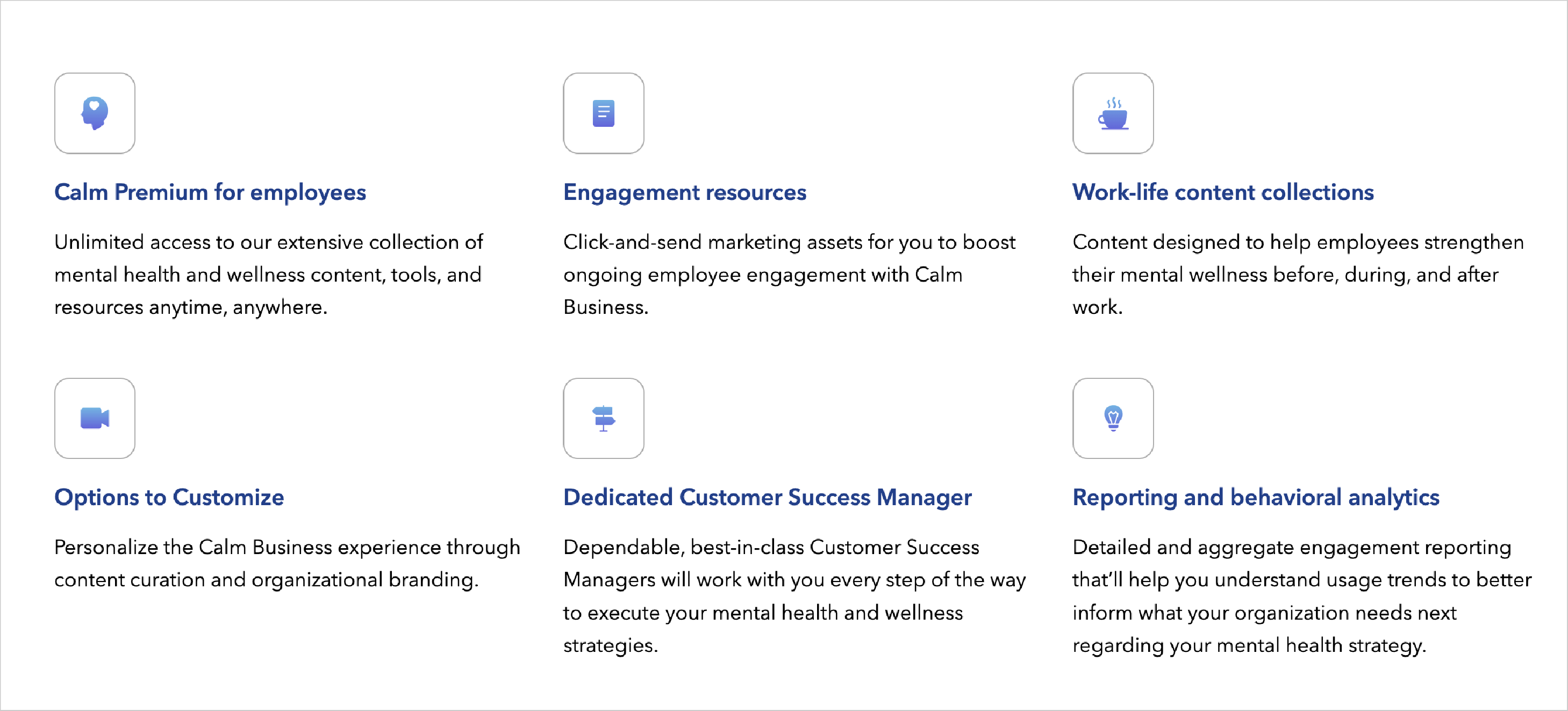Click the rounded tile around the camera
This screenshot has width=1568, height=711.
click(x=95, y=418)
